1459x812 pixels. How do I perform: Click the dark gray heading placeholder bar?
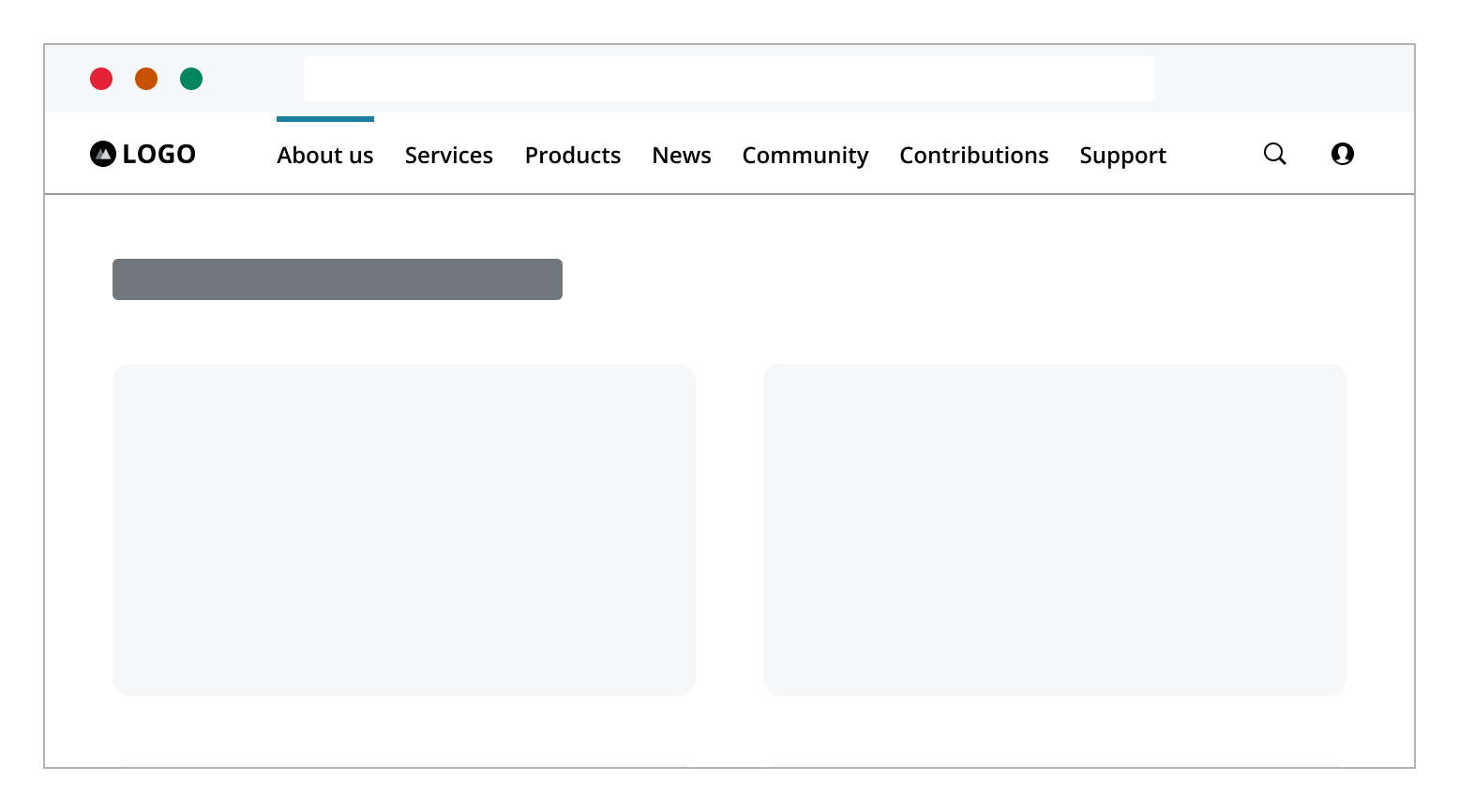pyautogui.click(x=337, y=279)
